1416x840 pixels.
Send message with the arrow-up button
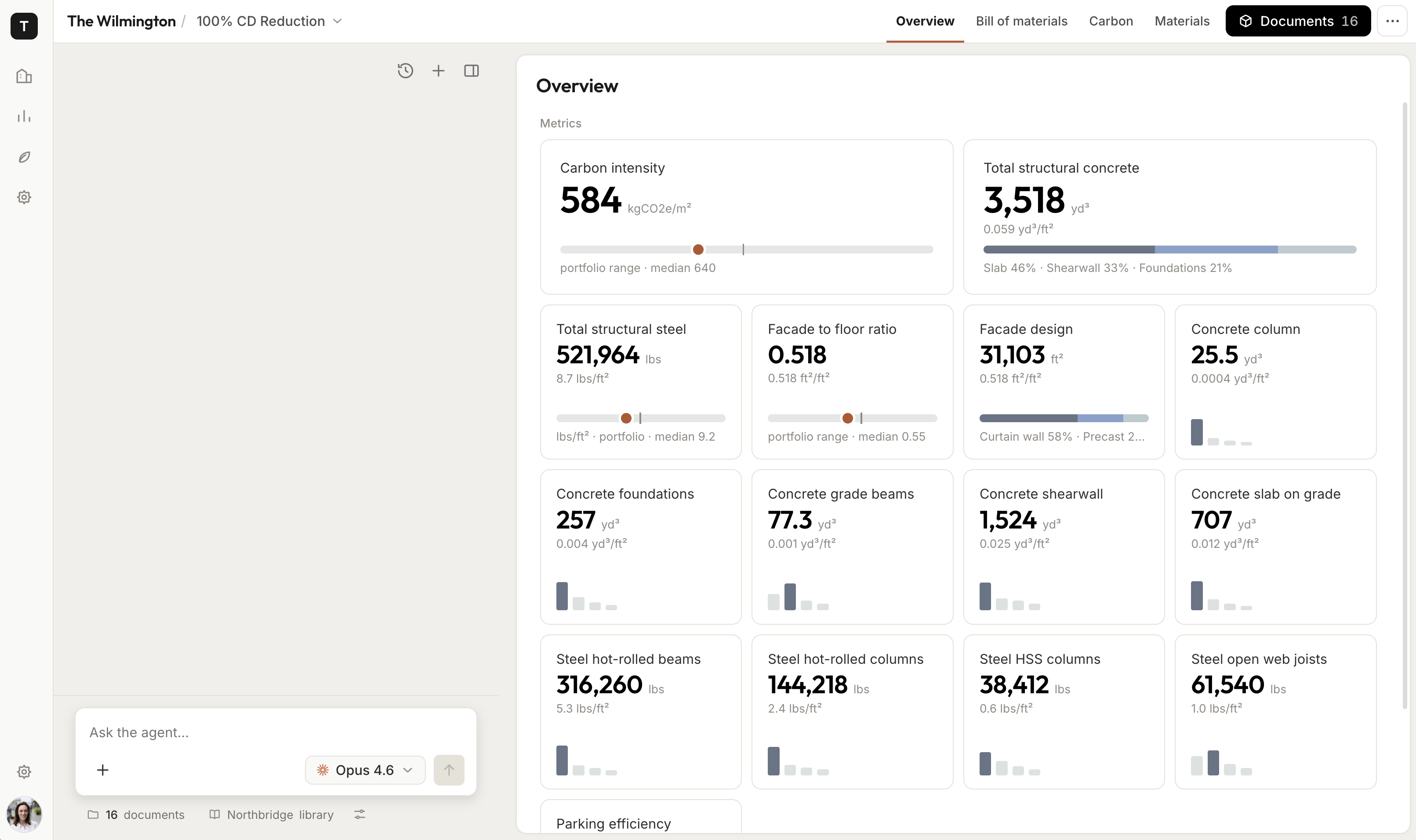(x=449, y=770)
